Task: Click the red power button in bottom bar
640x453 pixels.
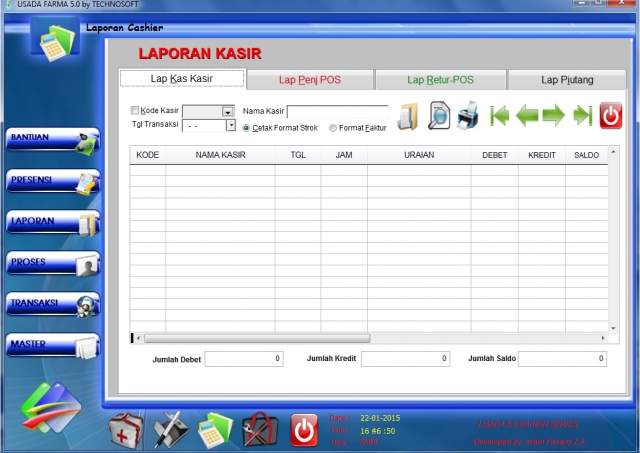Action: 304,429
